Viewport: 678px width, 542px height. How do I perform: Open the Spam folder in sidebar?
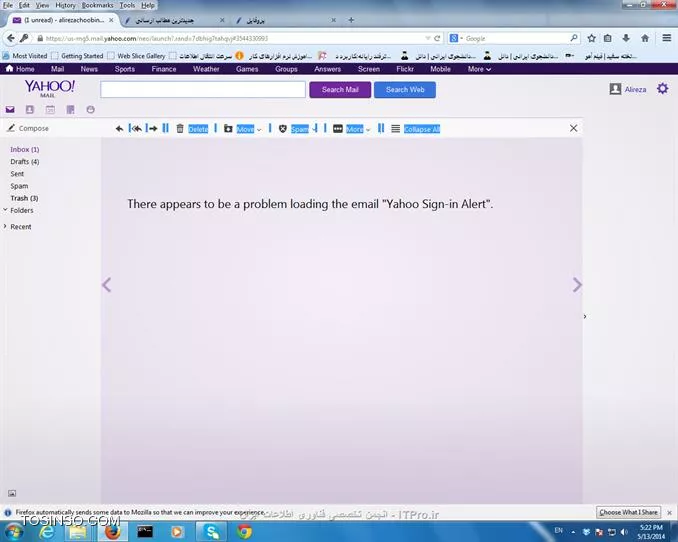pyautogui.click(x=19, y=186)
